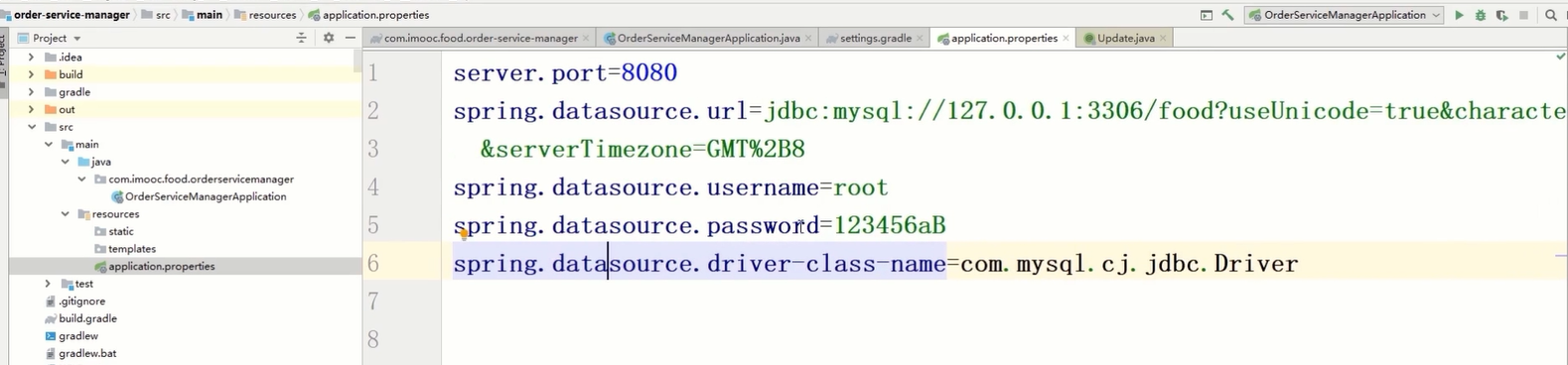Image resolution: width=1568 pixels, height=365 pixels.
Task: Click the resources breadcrumb
Action: [265, 15]
